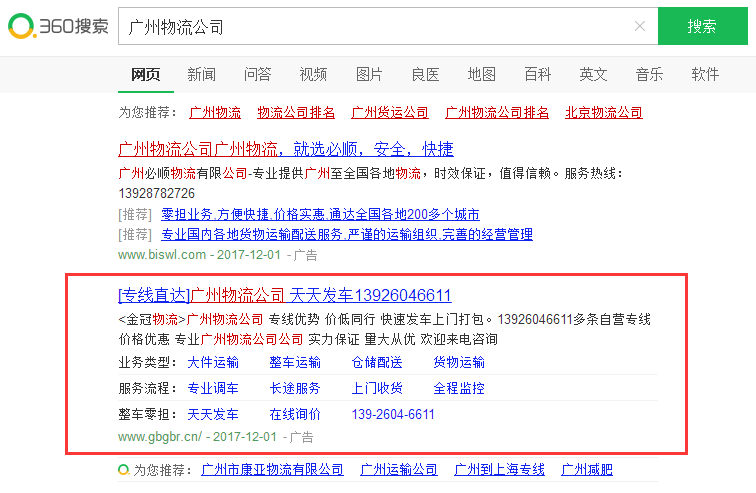Screen dimensions: 756x493
Task: Click the green circle icon beside bottom 为您推荐
Action: click(x=123, y=469)
